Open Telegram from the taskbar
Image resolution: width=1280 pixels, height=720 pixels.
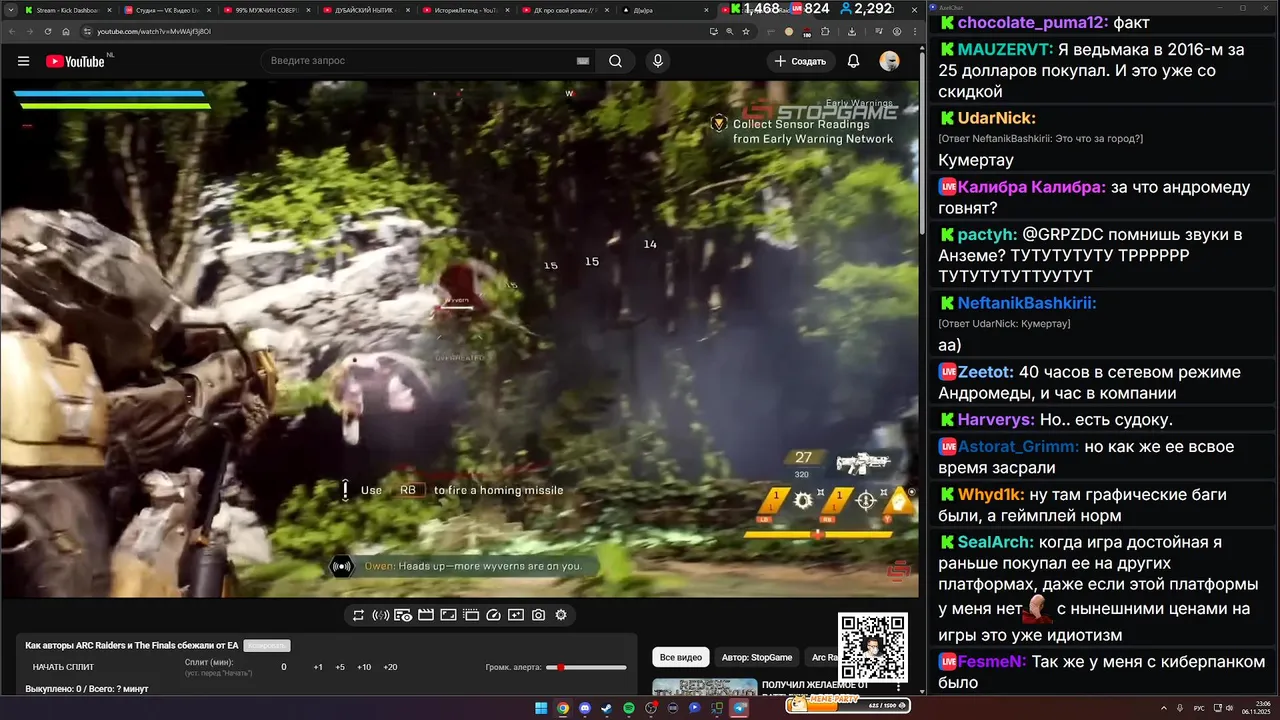tap(739, 708)
